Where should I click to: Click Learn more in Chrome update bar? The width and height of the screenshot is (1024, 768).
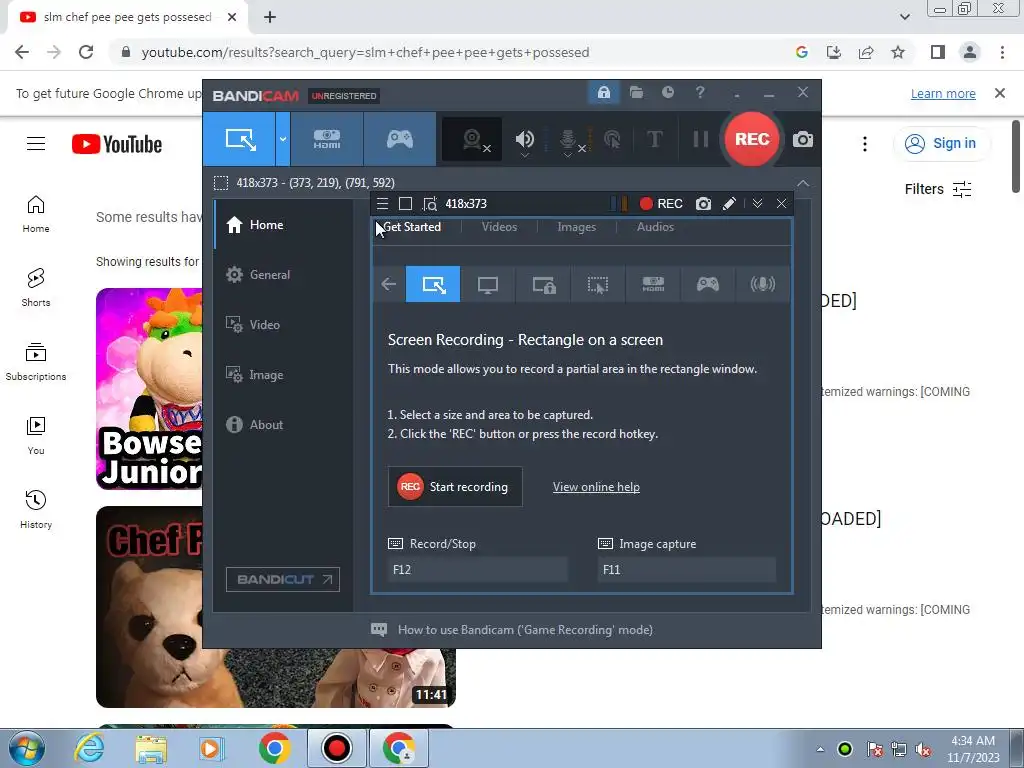[x=943, y=93]
